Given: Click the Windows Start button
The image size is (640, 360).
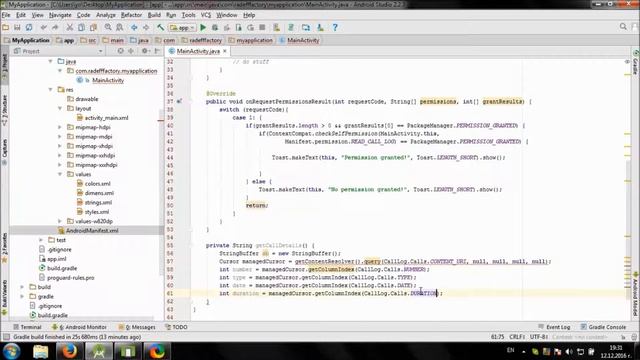Looking at the screenshot, I should (x=11, y=351).
